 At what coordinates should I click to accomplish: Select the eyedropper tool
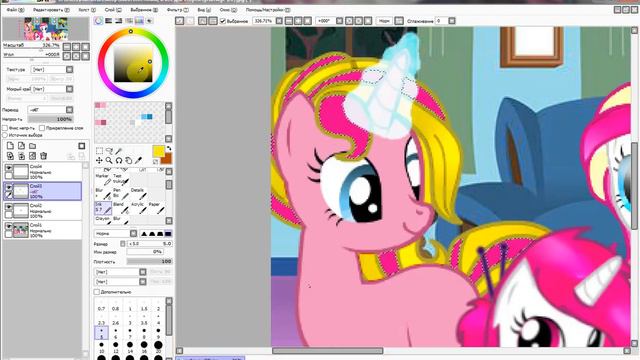138,160
